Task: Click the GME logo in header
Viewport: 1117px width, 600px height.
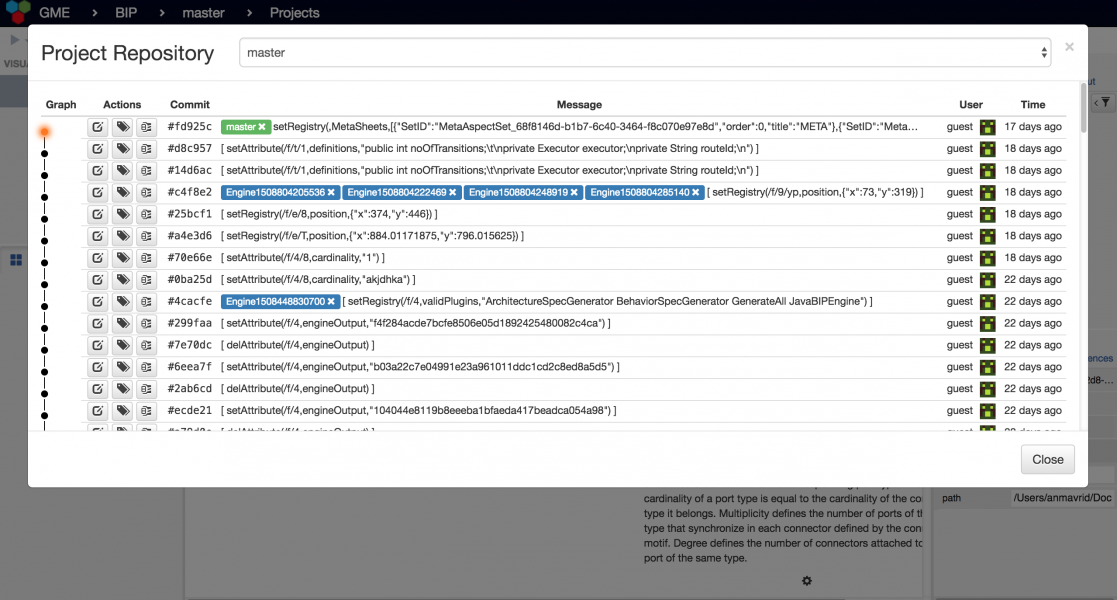Action: coord(16,13)
